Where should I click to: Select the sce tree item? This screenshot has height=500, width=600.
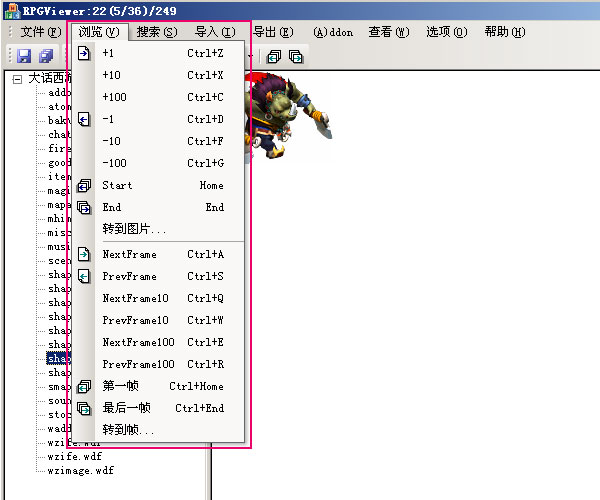(x=59, y=261)
